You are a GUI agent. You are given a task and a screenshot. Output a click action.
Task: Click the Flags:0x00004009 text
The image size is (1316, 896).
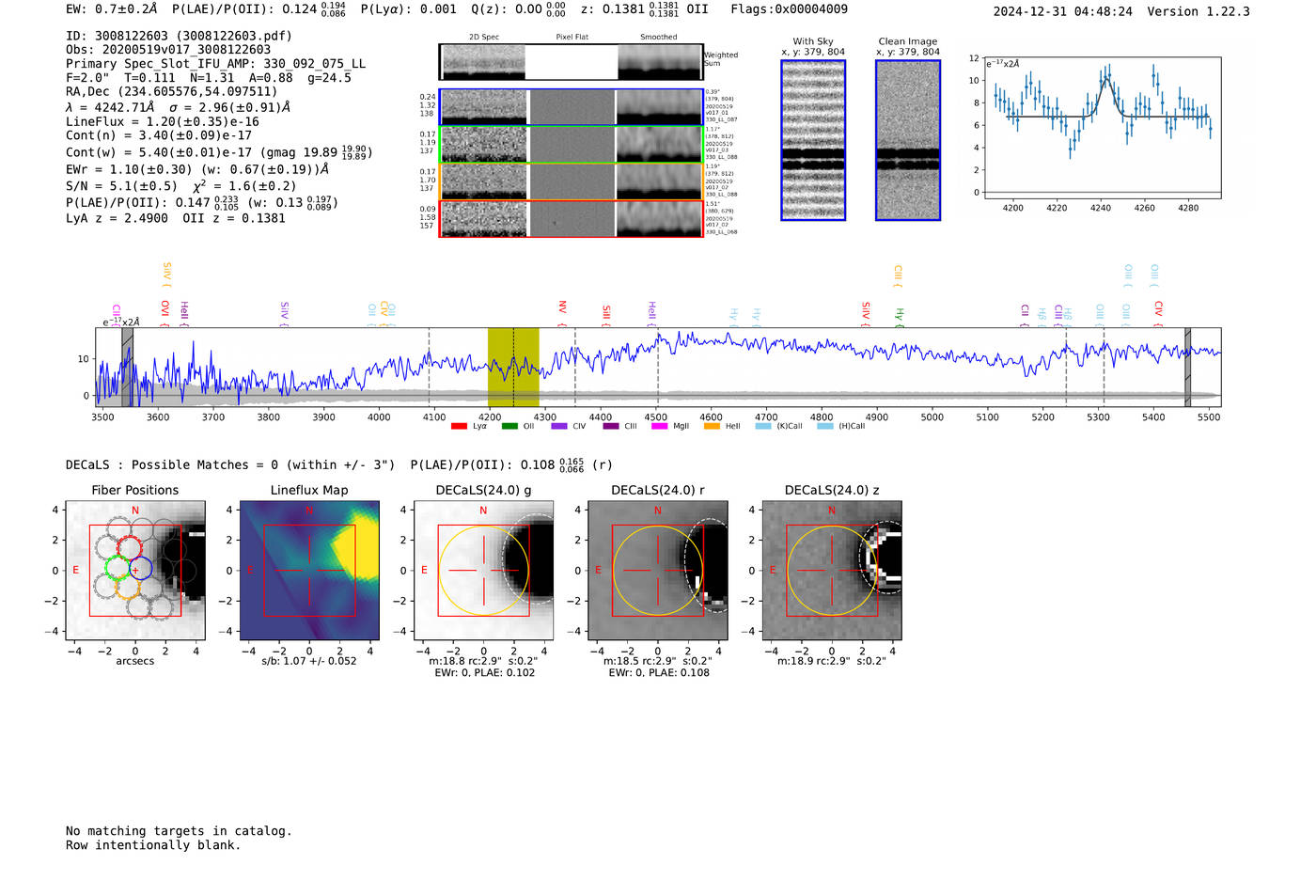[789, 9]
